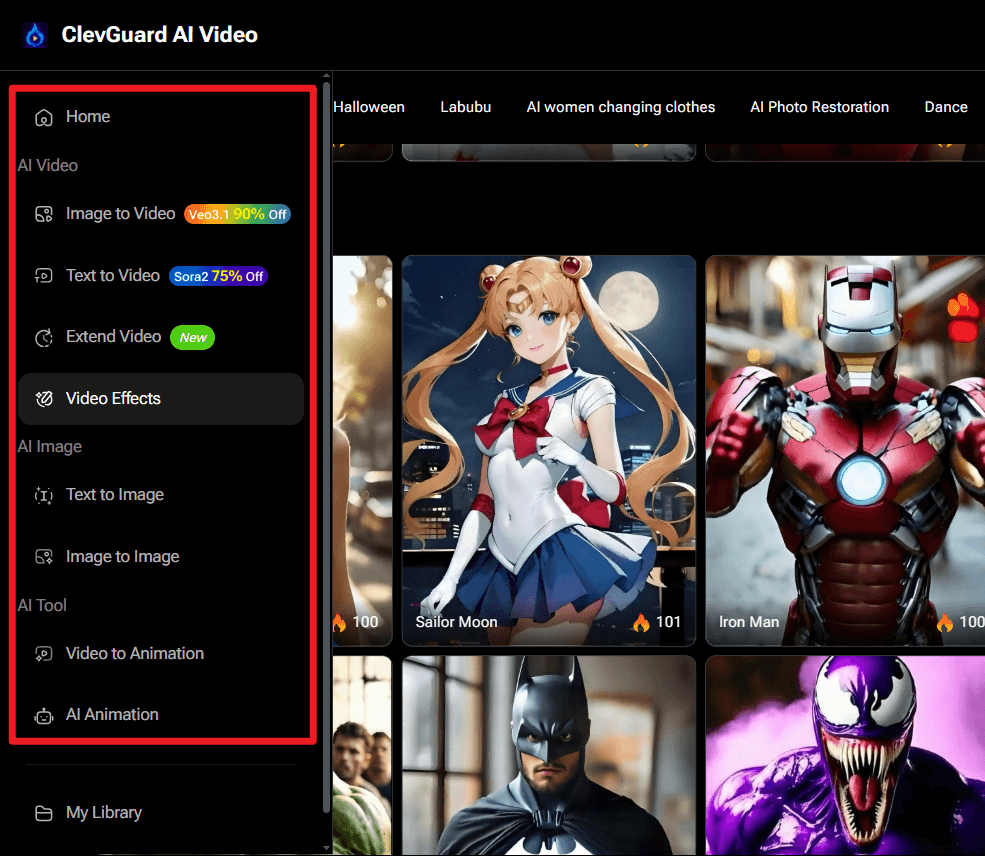Open the AI Animation tool
The image size is (985, 856).
point(111,714)
